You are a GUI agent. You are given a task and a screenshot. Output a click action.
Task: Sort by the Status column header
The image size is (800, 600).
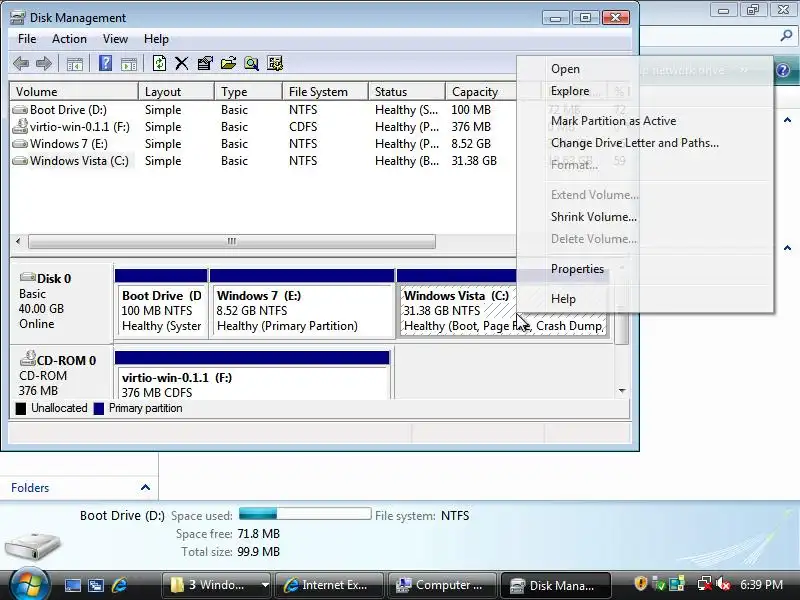point(407,92)
